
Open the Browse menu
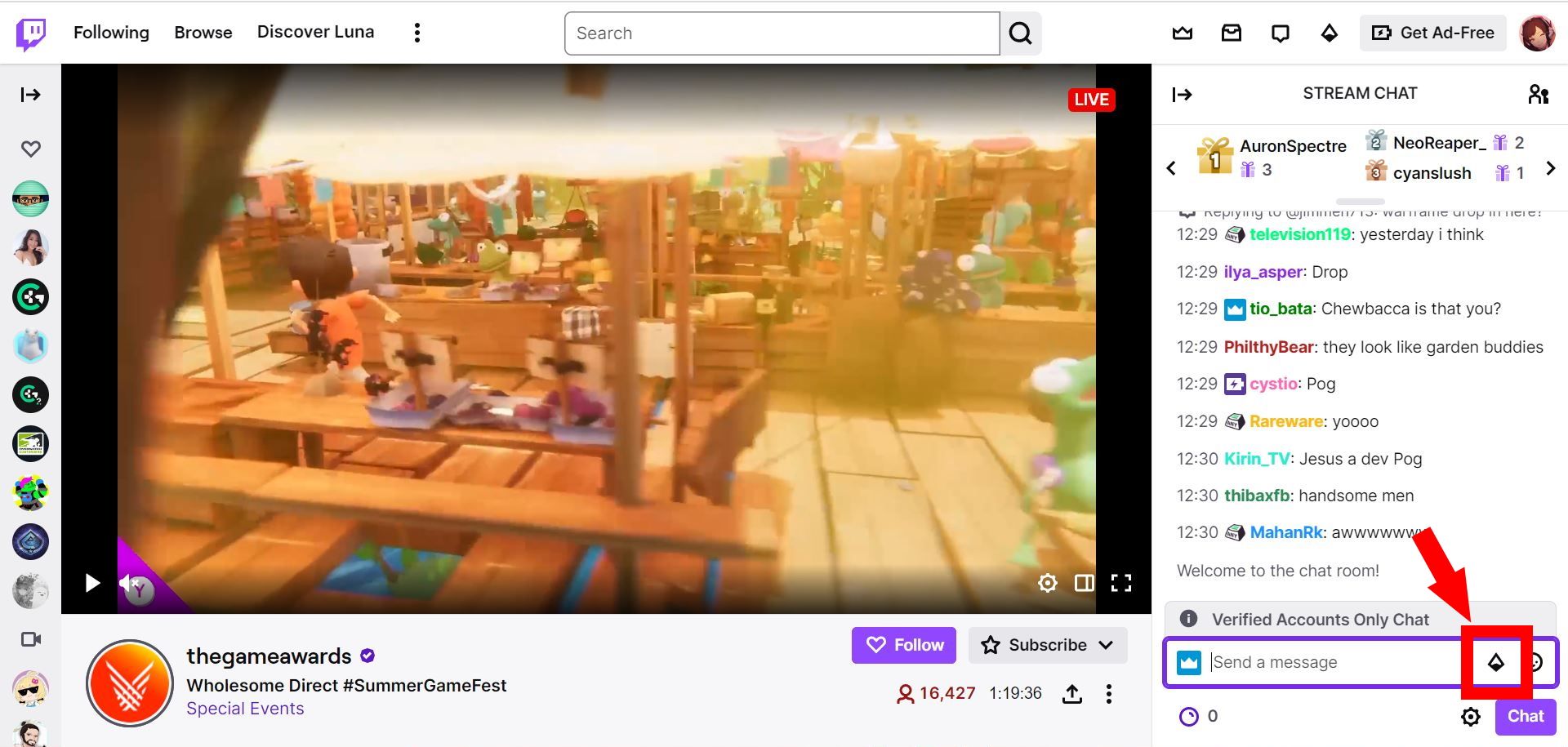pos(203,32)
